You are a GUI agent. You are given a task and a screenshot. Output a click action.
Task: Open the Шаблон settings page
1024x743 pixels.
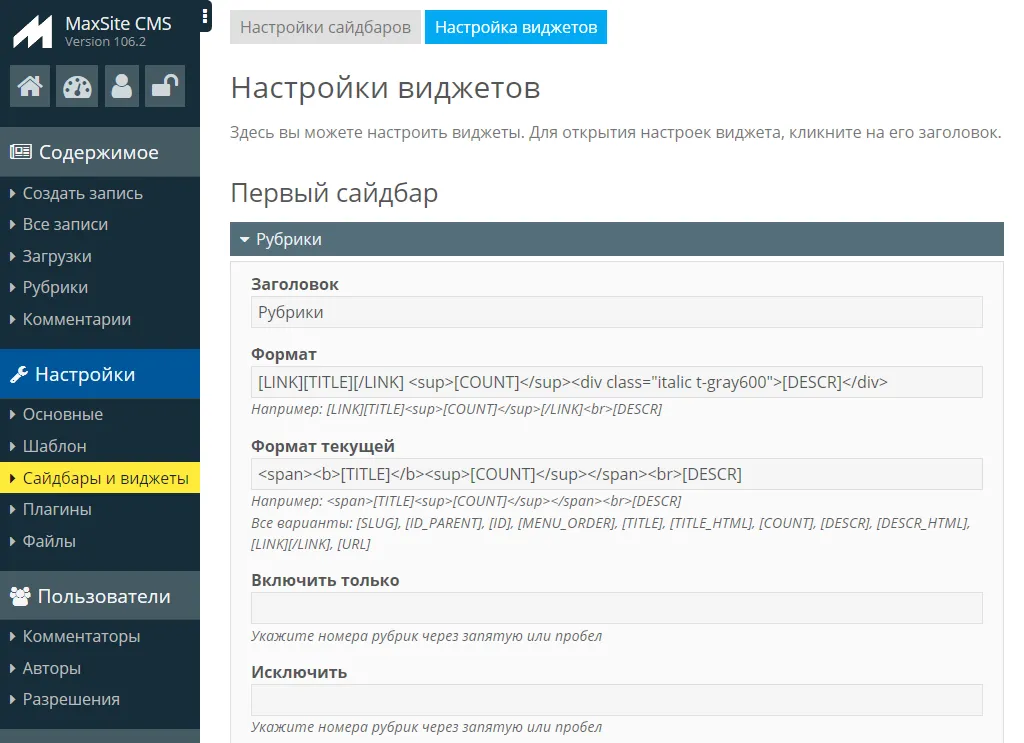coord(54,446)
